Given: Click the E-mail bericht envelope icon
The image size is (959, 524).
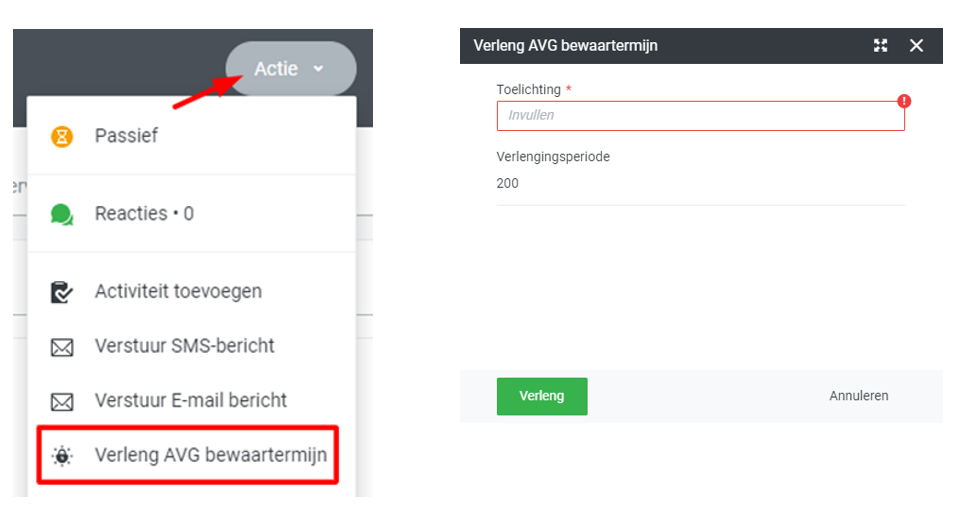Looking at the screenshot, I should click(62, 401).
